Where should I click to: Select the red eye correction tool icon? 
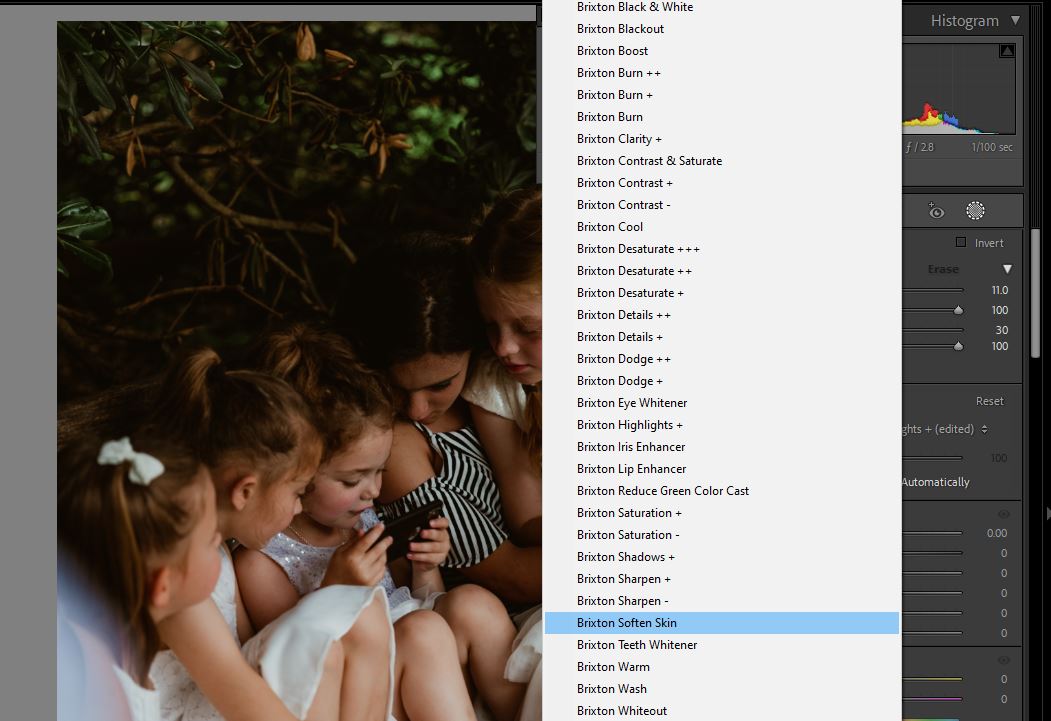coord(936,210)
